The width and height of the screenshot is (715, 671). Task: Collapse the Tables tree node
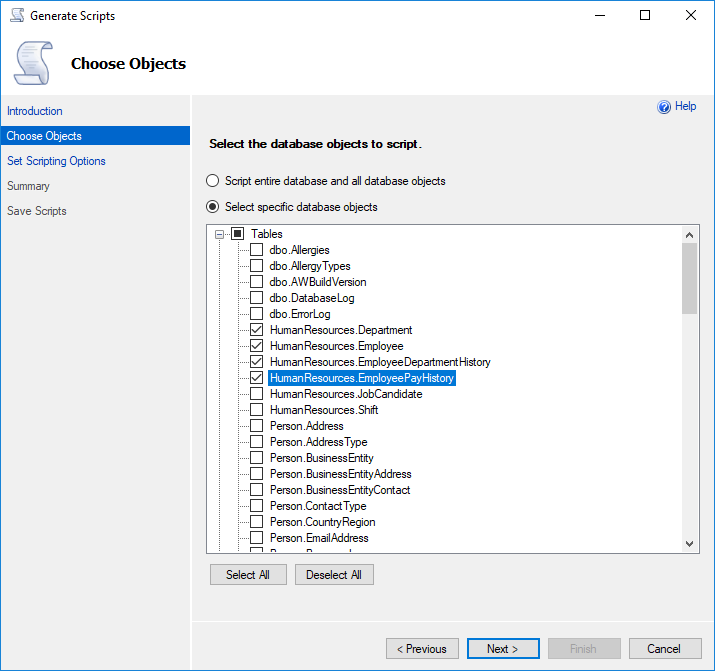pos(219,234)
